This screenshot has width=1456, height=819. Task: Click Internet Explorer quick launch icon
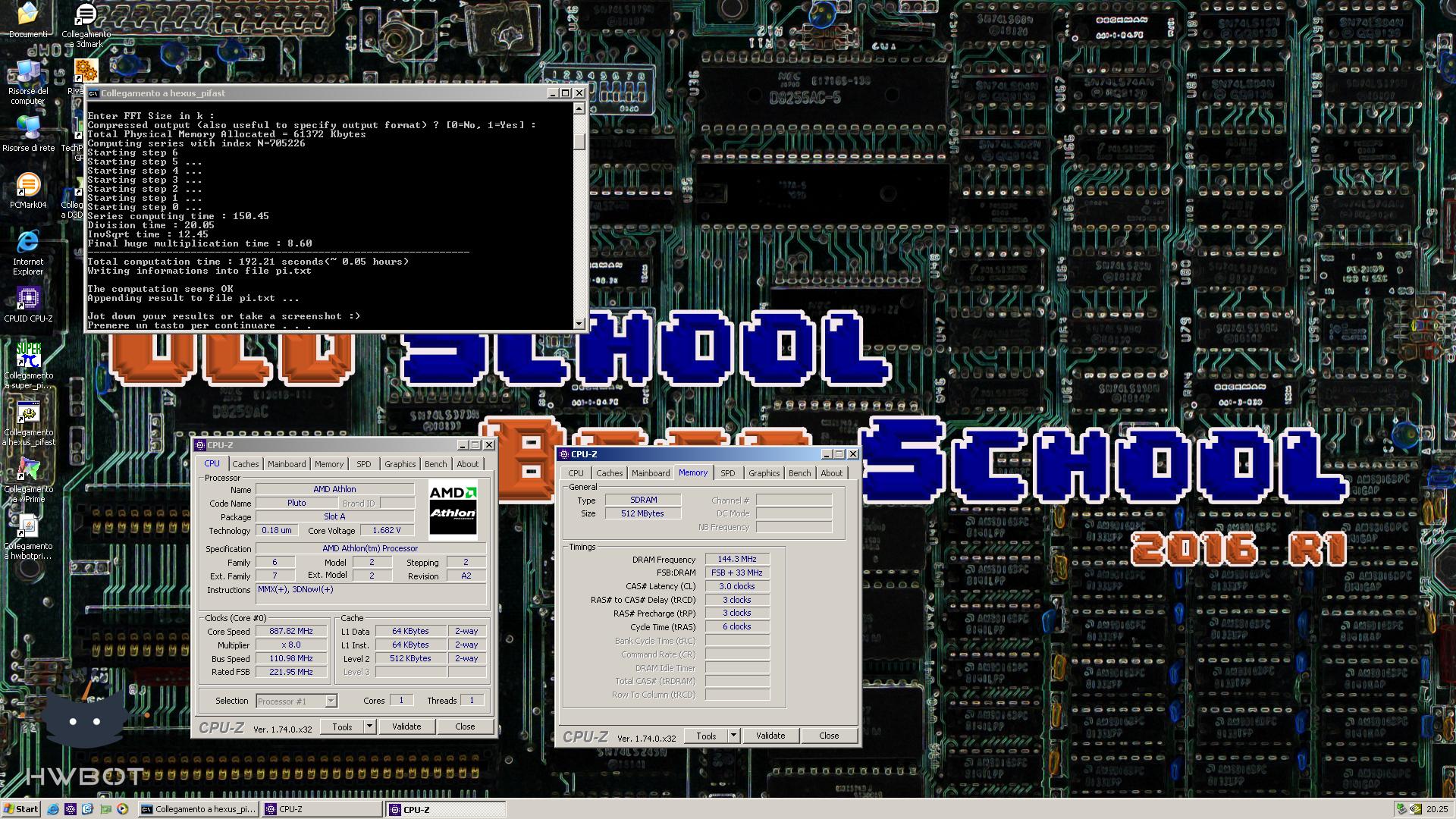(x=53, y=809)
